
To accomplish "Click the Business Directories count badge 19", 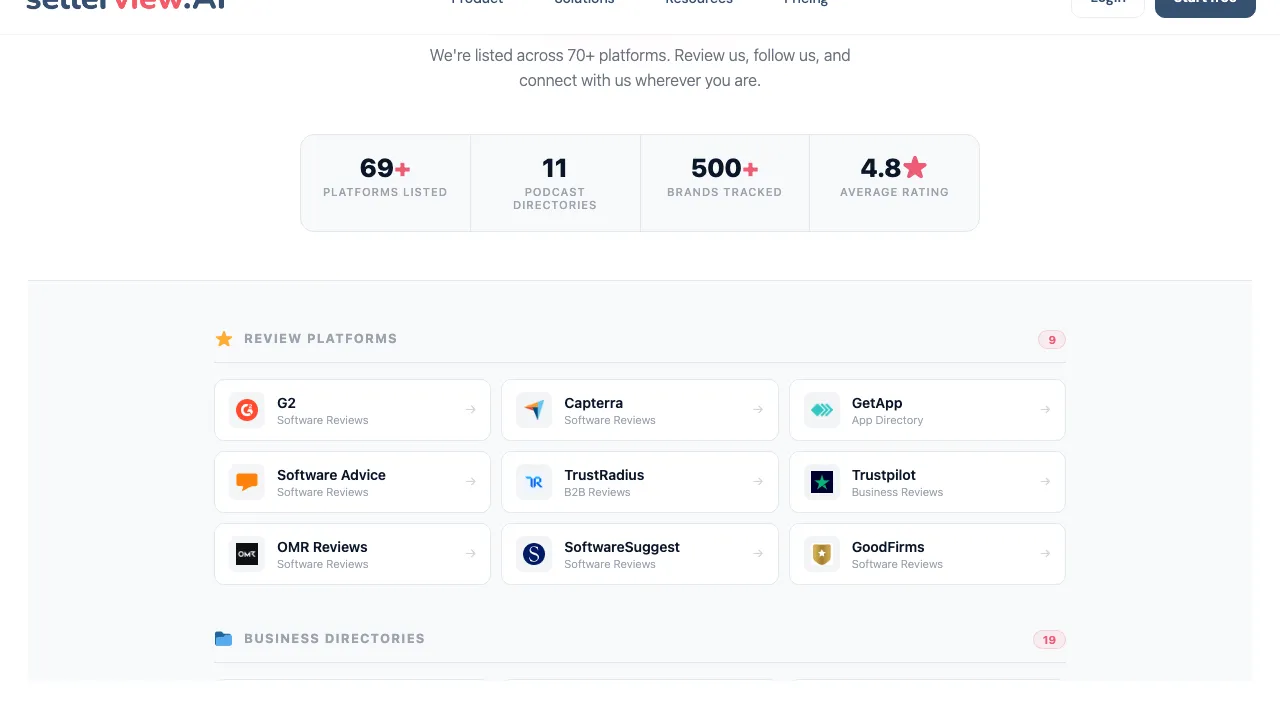I will [x=1049, y=640].
